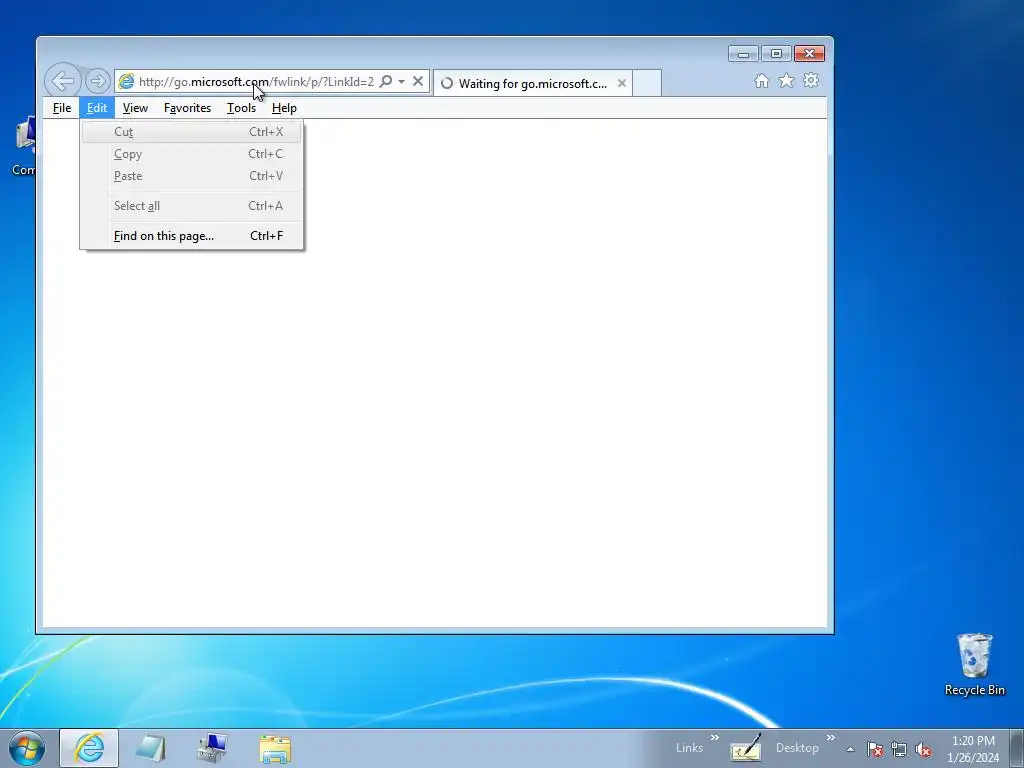Click the Internet Explorer page icon in address bar
The image size is (1024, 768).
coord(126,82)
